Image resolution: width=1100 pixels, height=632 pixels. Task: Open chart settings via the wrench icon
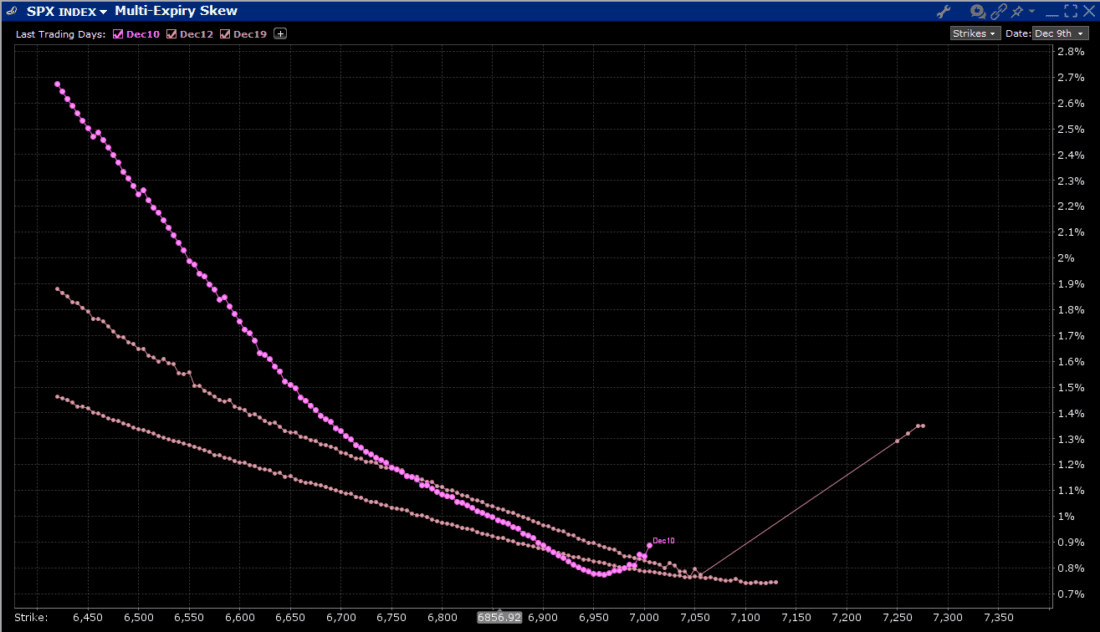[x=943, y=11]
